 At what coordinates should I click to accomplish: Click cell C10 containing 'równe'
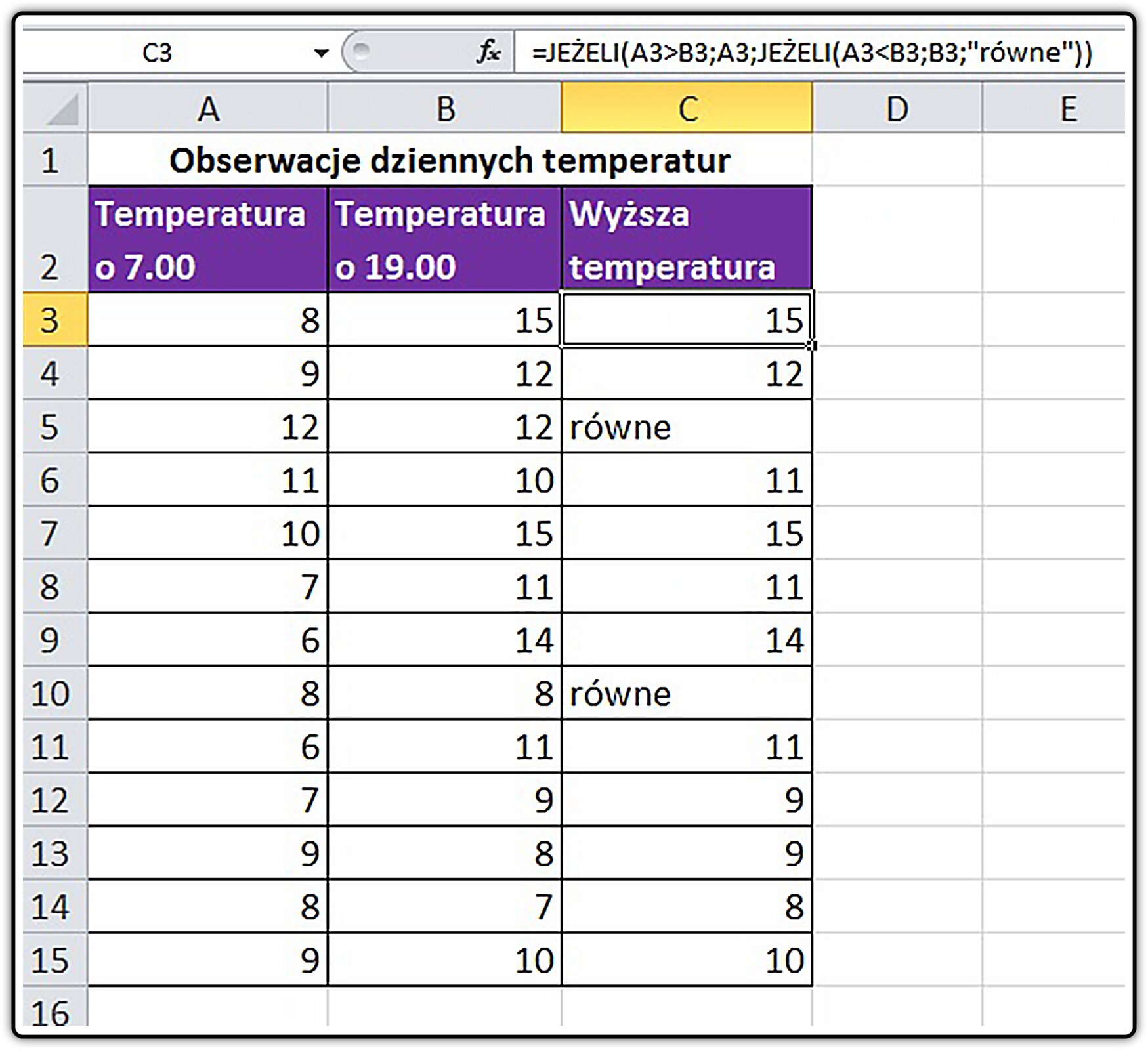coord(687,693)
